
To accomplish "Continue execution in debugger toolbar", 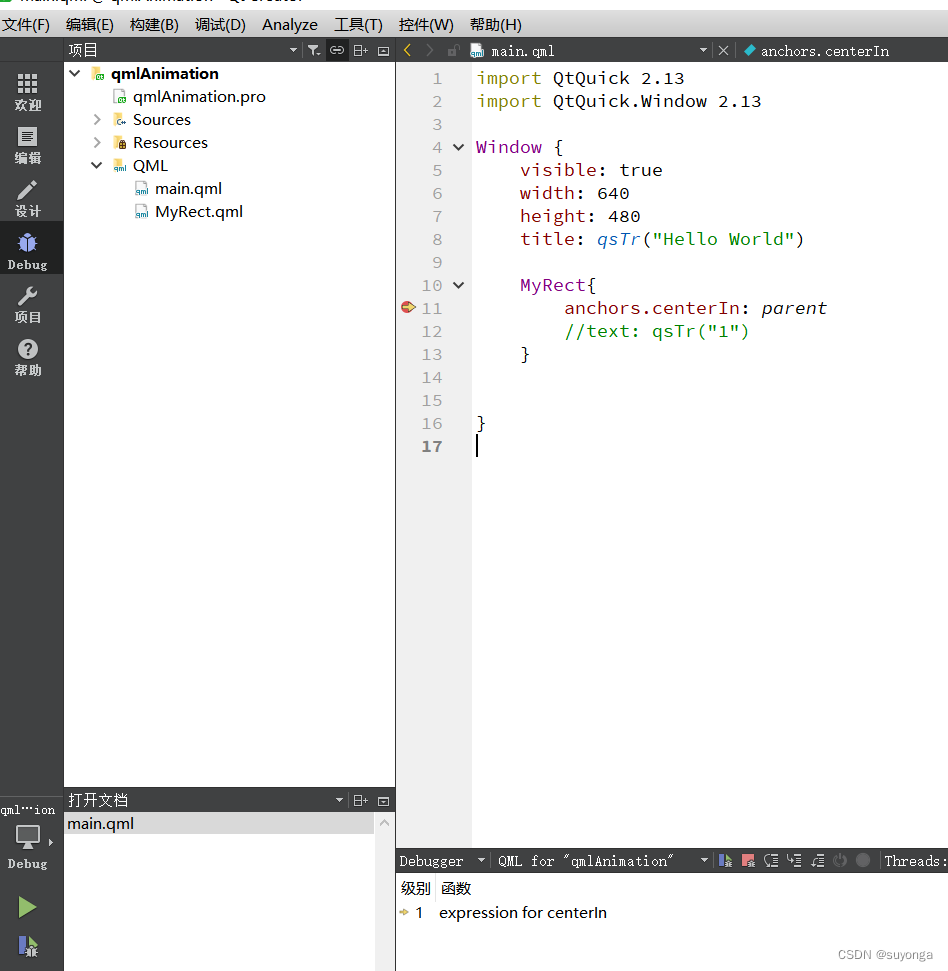I will pos(725,861).
